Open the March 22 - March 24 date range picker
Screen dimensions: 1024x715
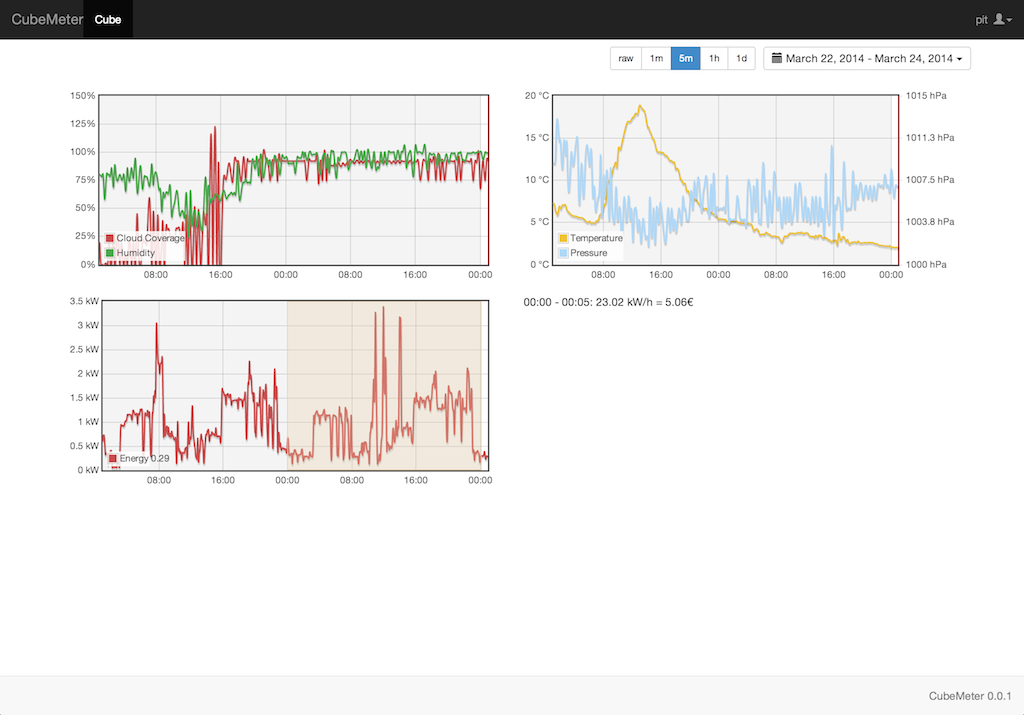[x=867, y=58]
